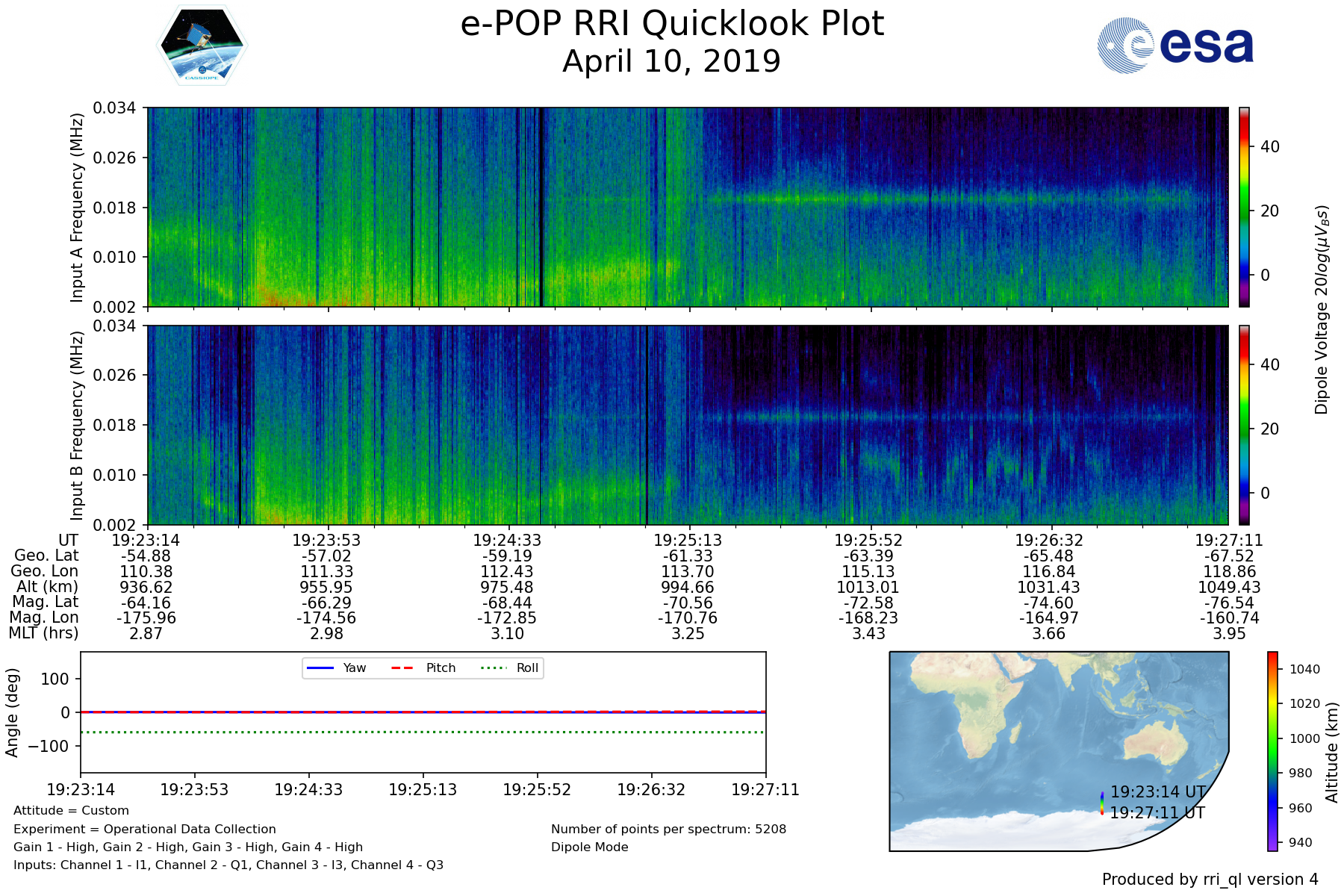
Task: Click the Input B dipole voltage colorbar
Action: point(1244,425)
